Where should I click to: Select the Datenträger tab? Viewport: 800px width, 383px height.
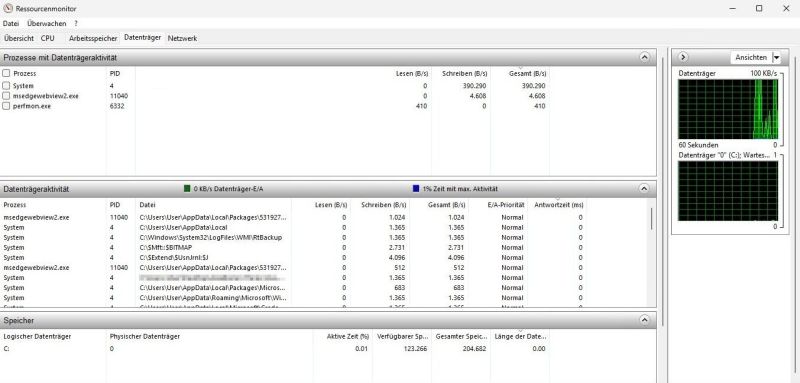(142, 38)
